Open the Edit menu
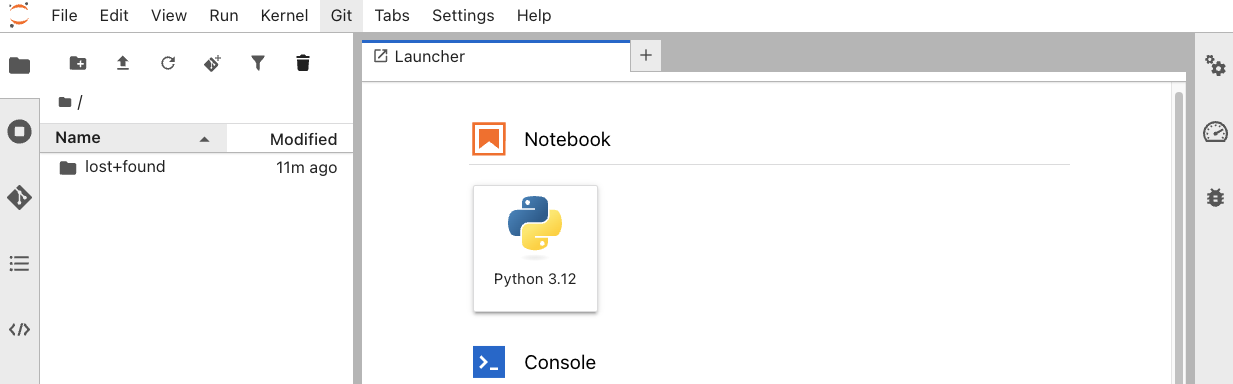 (x=114, y=16)
